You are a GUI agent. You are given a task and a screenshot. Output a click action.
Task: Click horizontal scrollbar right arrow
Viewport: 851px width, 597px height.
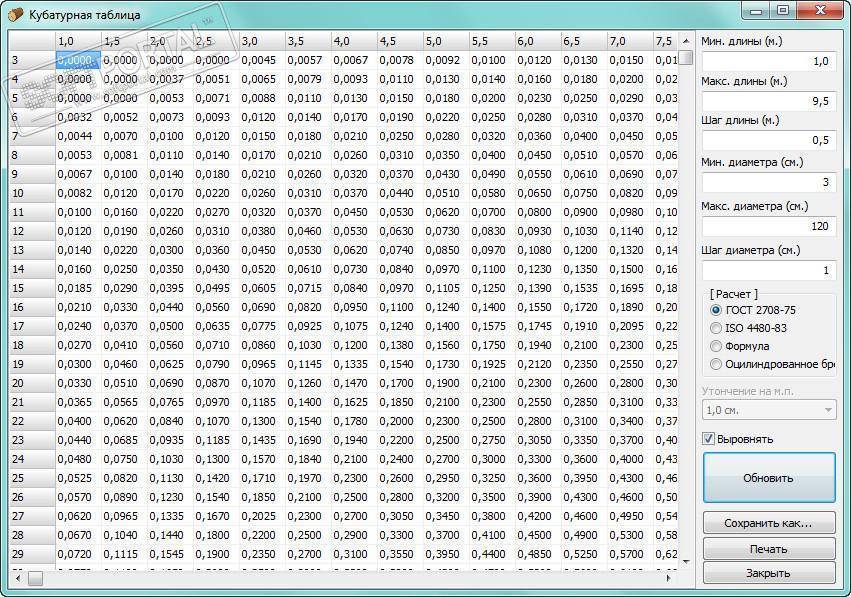pyautogui.click(x=669, y=579)
